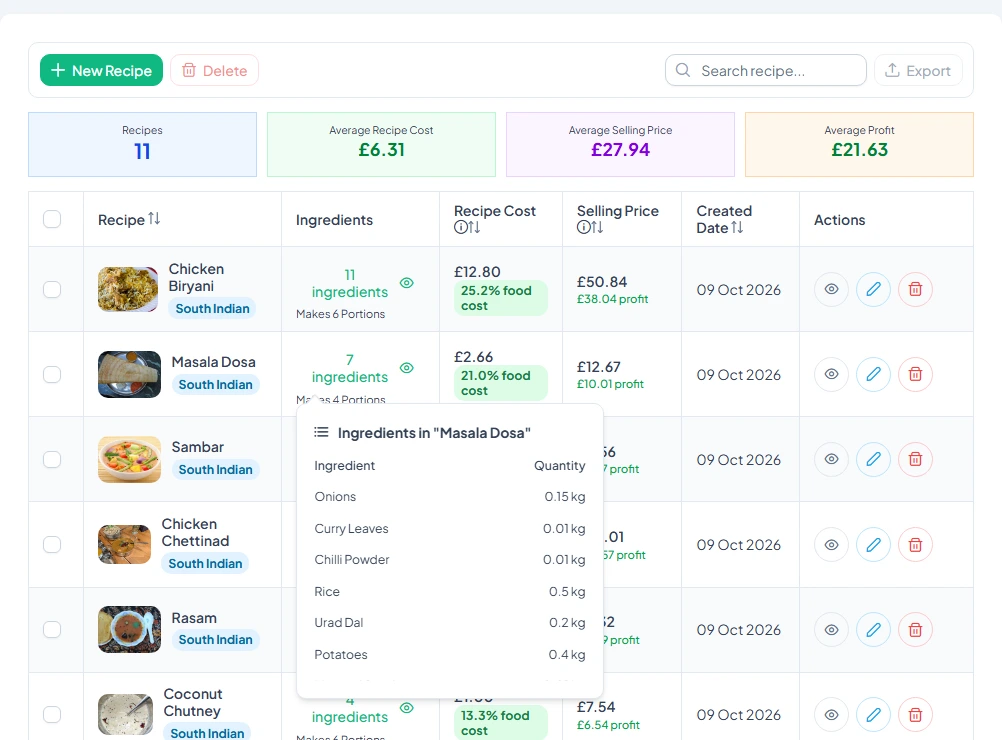This screenshot has height=740, width=1002.
Task: Click Recipe Cost info icon
Action: [460, 227]
